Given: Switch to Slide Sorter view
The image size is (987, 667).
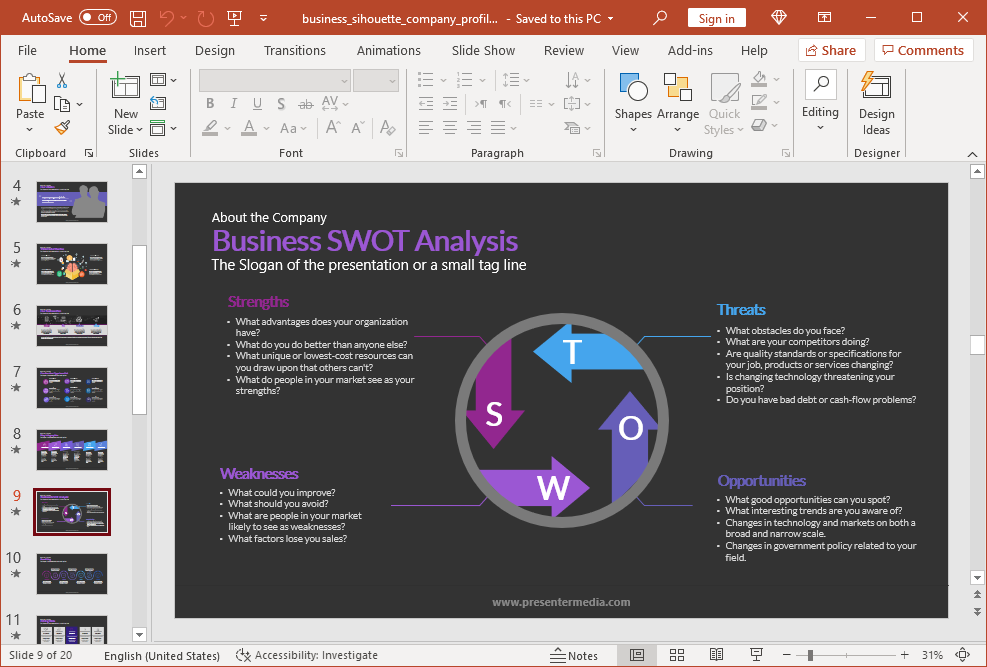Looking at the screenshot, I should click(676, 655).
